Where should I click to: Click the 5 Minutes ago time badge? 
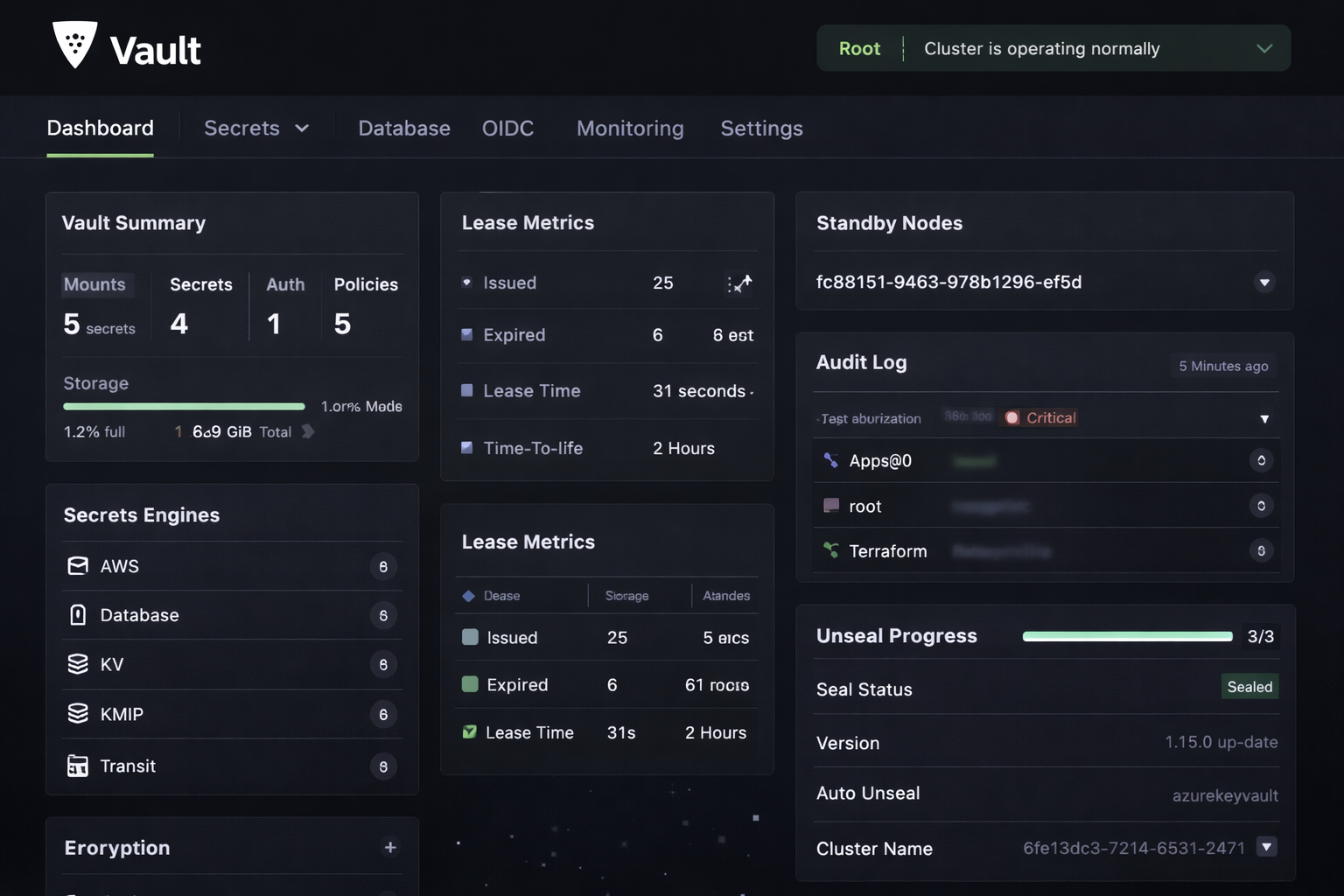pos(1223,366)
